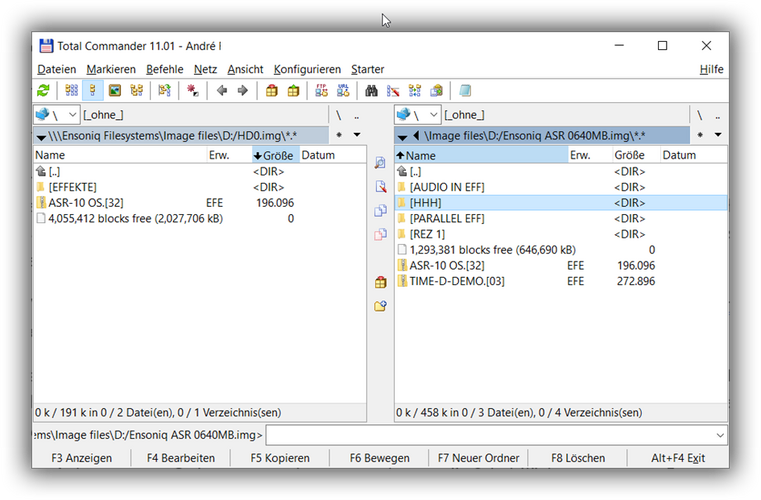Click F4 Bearbeiten button

click(x=181, y=458)
